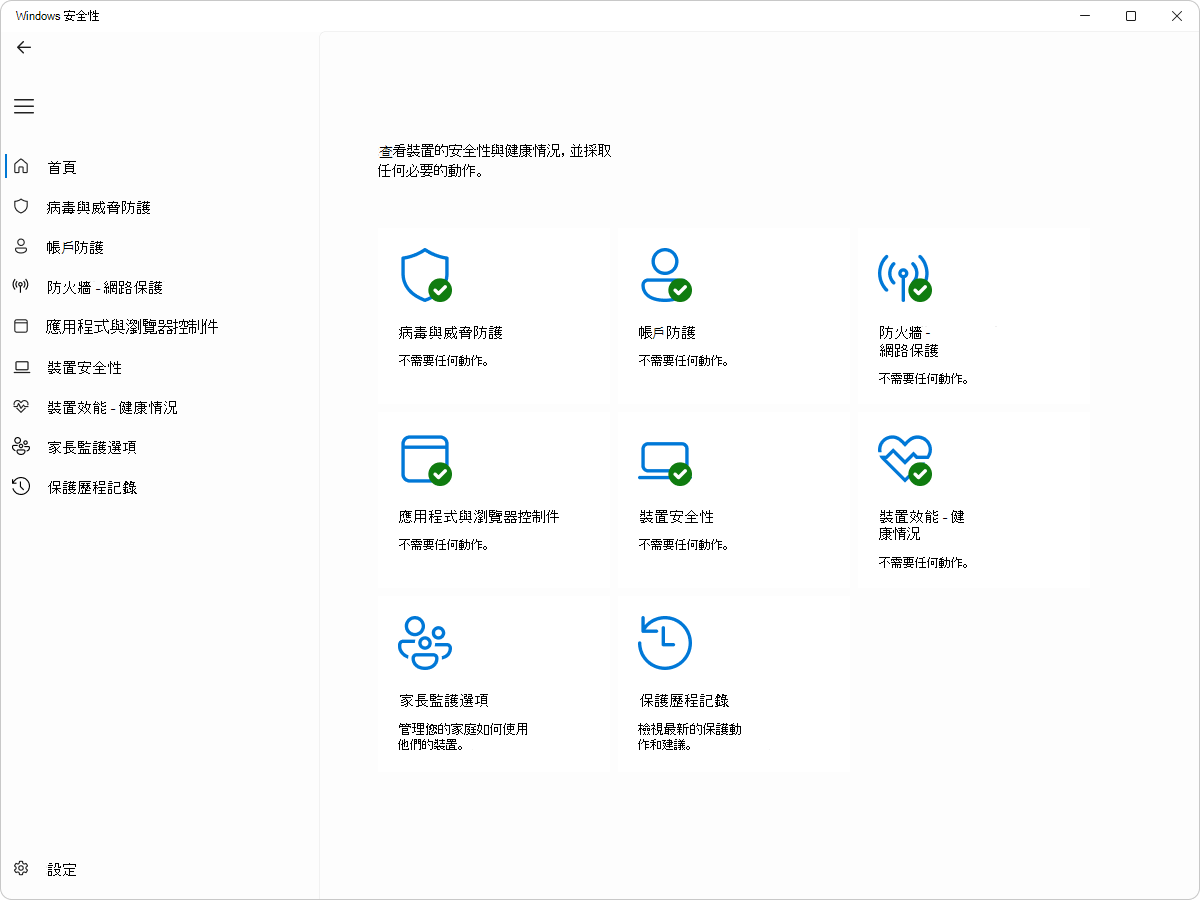Click the 首頁 home icon in sidebar
This screenshot has height=900, width=1200.
tap(21, 167)
